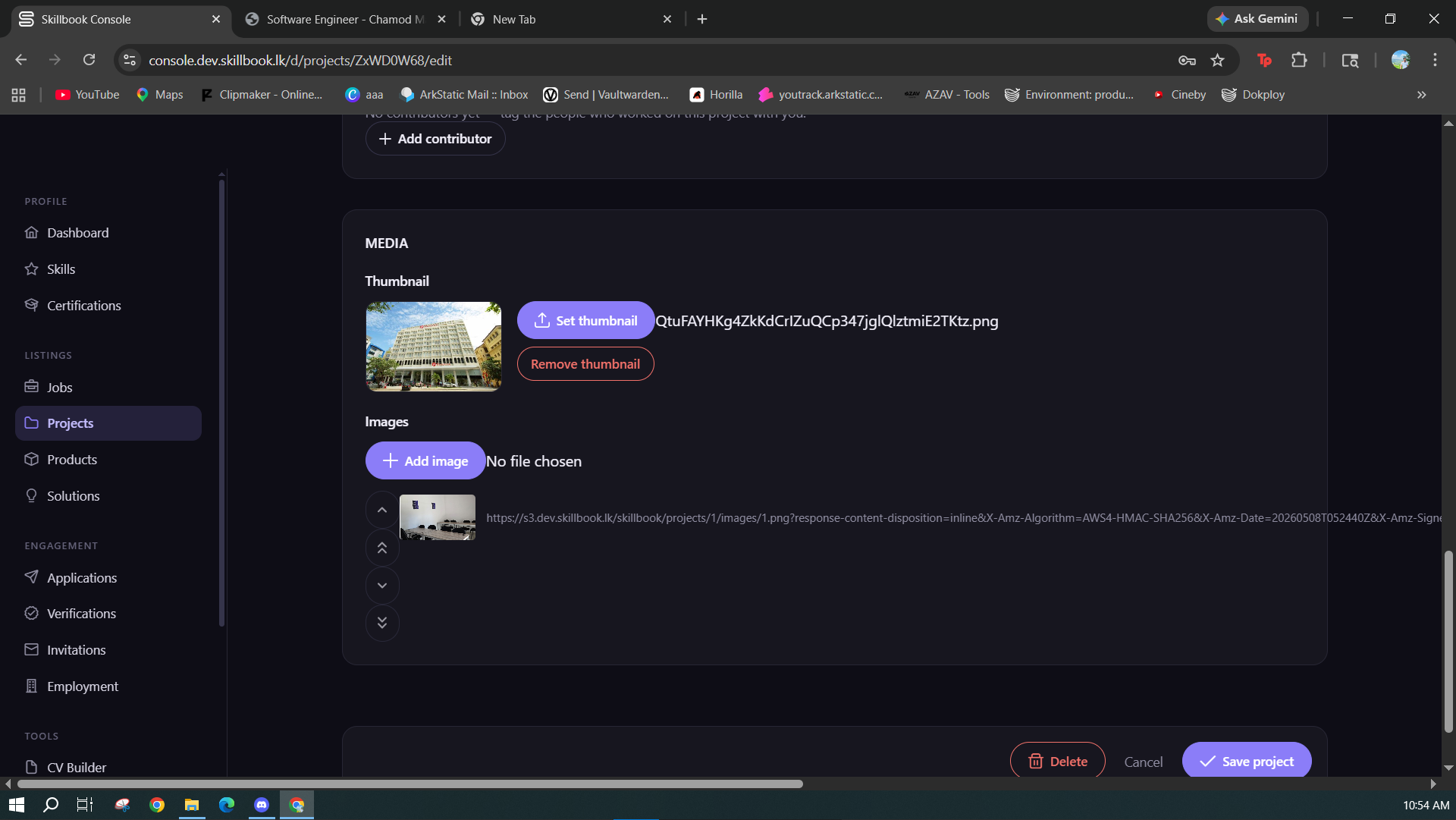Go forward in browser history
This screenshot has width=1456, height=820.
click(55, 60)
